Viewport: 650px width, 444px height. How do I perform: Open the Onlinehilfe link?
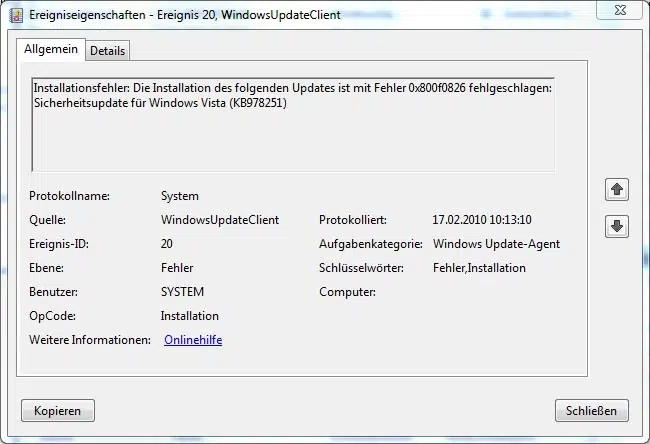click(x=193, y=340)
